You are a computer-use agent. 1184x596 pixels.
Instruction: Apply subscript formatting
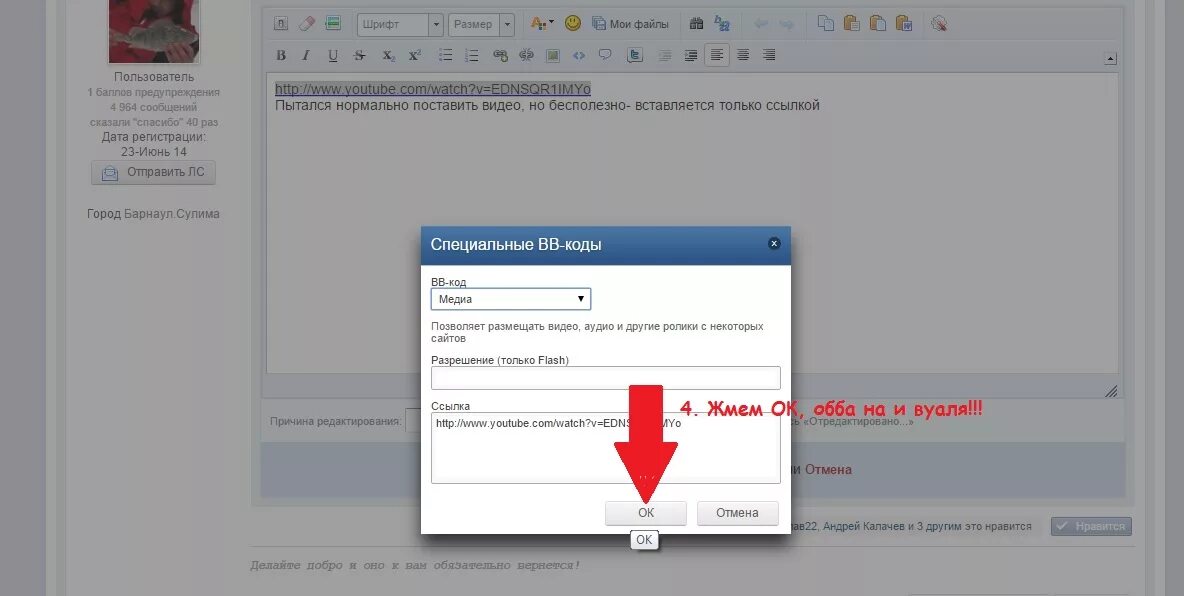tap(388, 55)
